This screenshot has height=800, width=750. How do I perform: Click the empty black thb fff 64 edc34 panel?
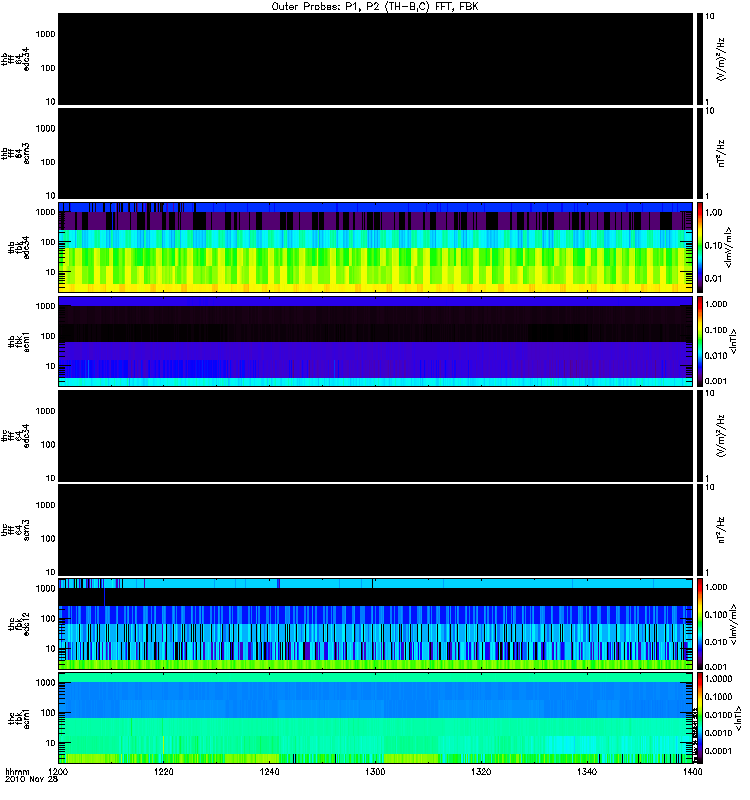(x=375, y=59)
